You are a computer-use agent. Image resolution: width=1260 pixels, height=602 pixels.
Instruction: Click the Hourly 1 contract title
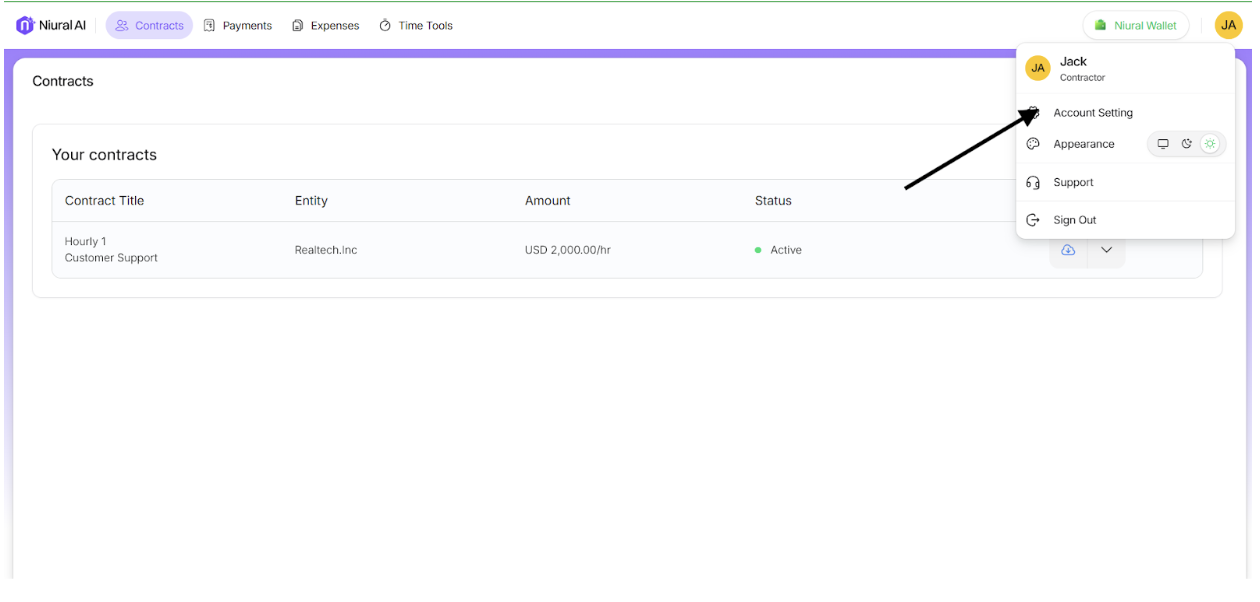click(x=86, y=242)
